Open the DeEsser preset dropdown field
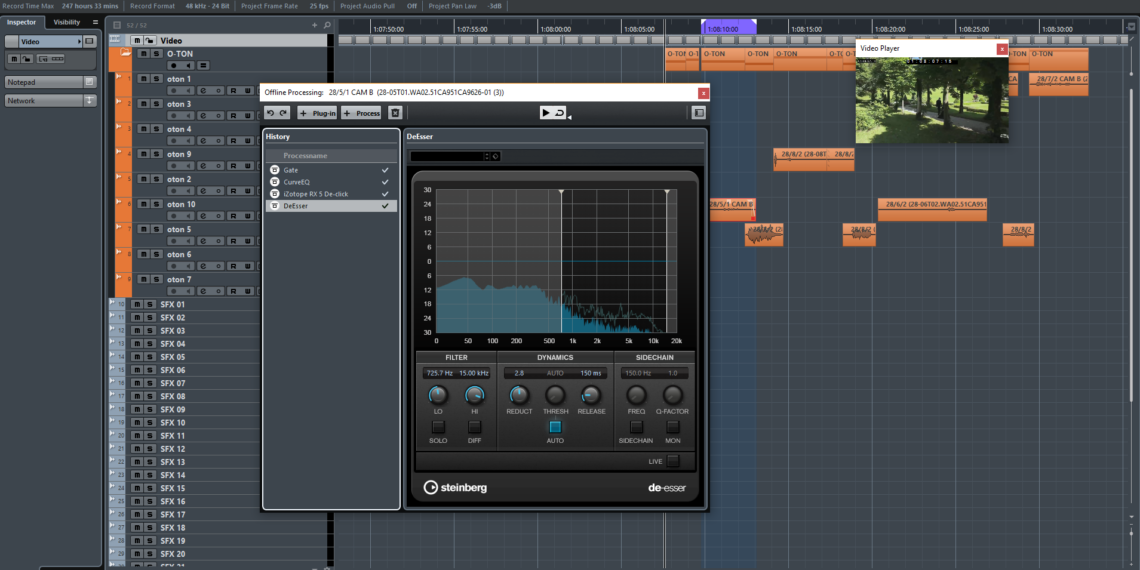Viewport: 1140px width, 570px height. (449, 156)
